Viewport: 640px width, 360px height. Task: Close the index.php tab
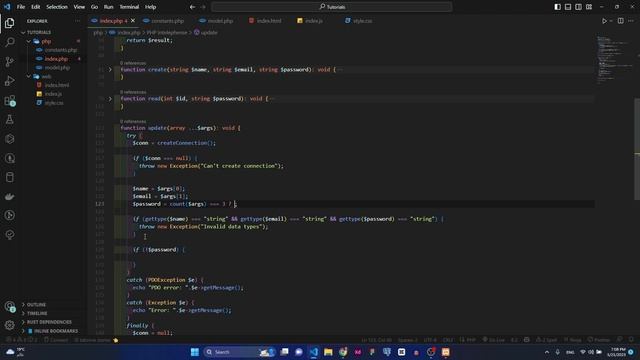point(133,21)
